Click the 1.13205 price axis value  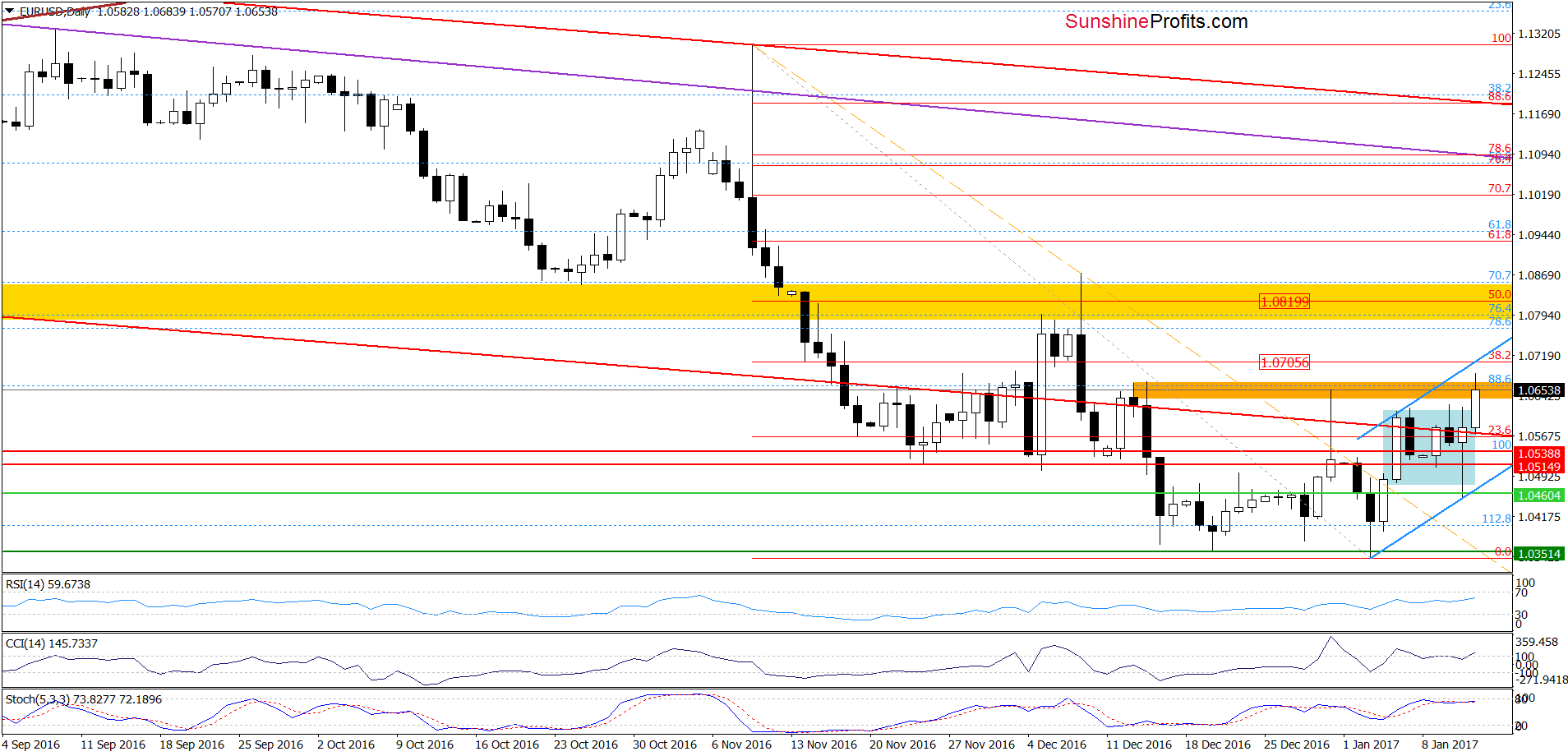(x=1539, y=34)
